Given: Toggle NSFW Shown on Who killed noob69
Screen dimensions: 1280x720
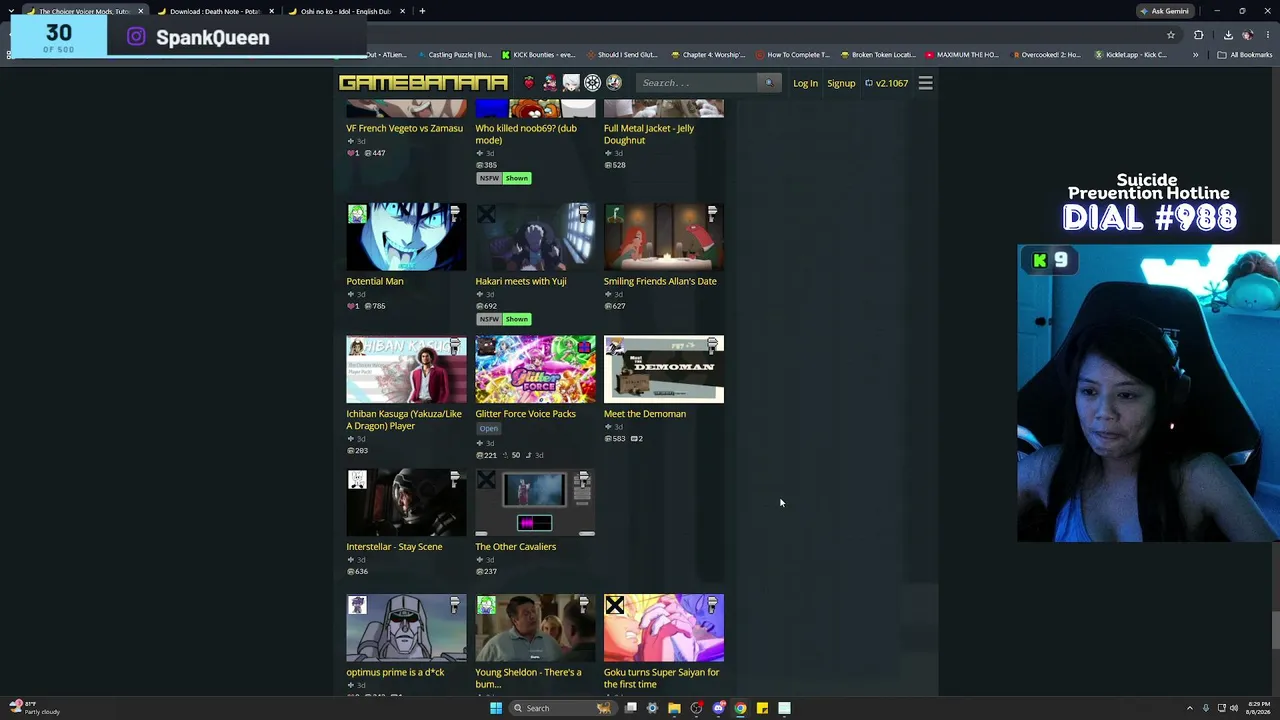Looking at the screenshot, I should (x=504, y=178).
